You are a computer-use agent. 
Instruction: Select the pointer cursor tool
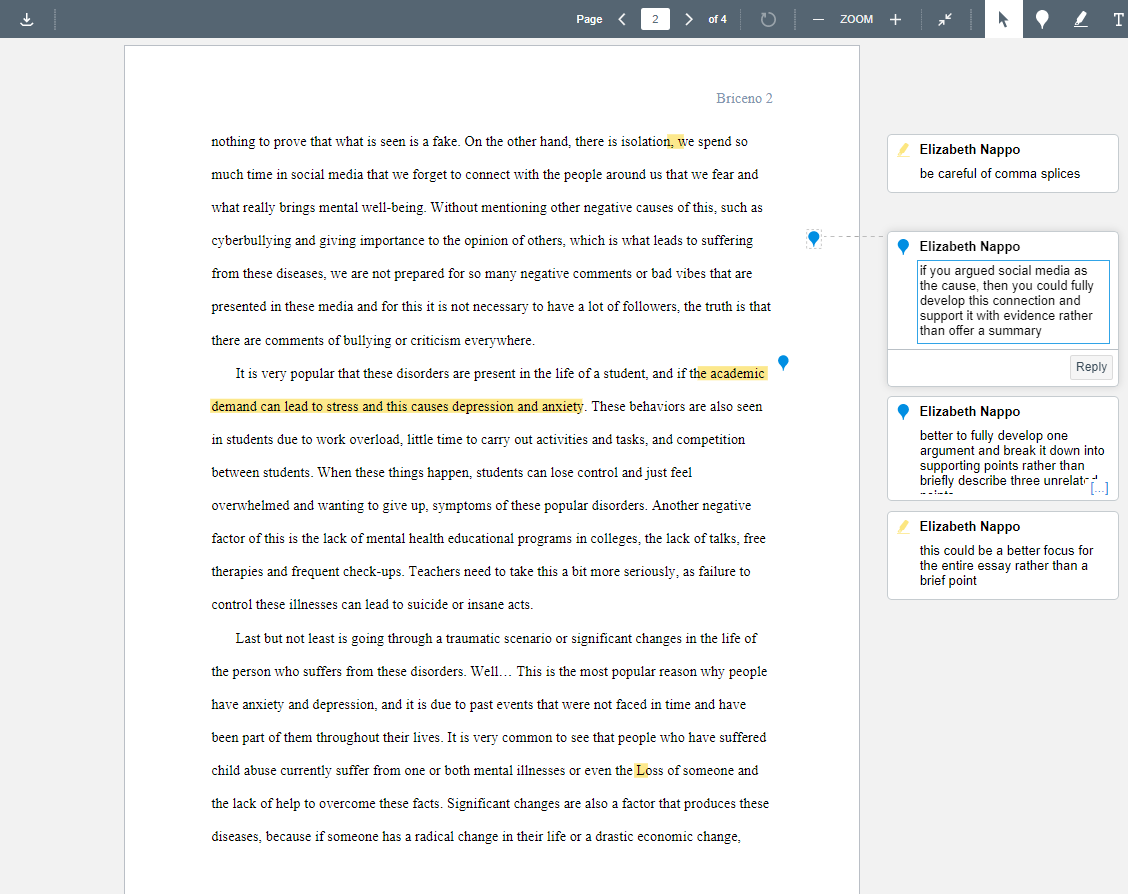click(x=1004, y=19)
